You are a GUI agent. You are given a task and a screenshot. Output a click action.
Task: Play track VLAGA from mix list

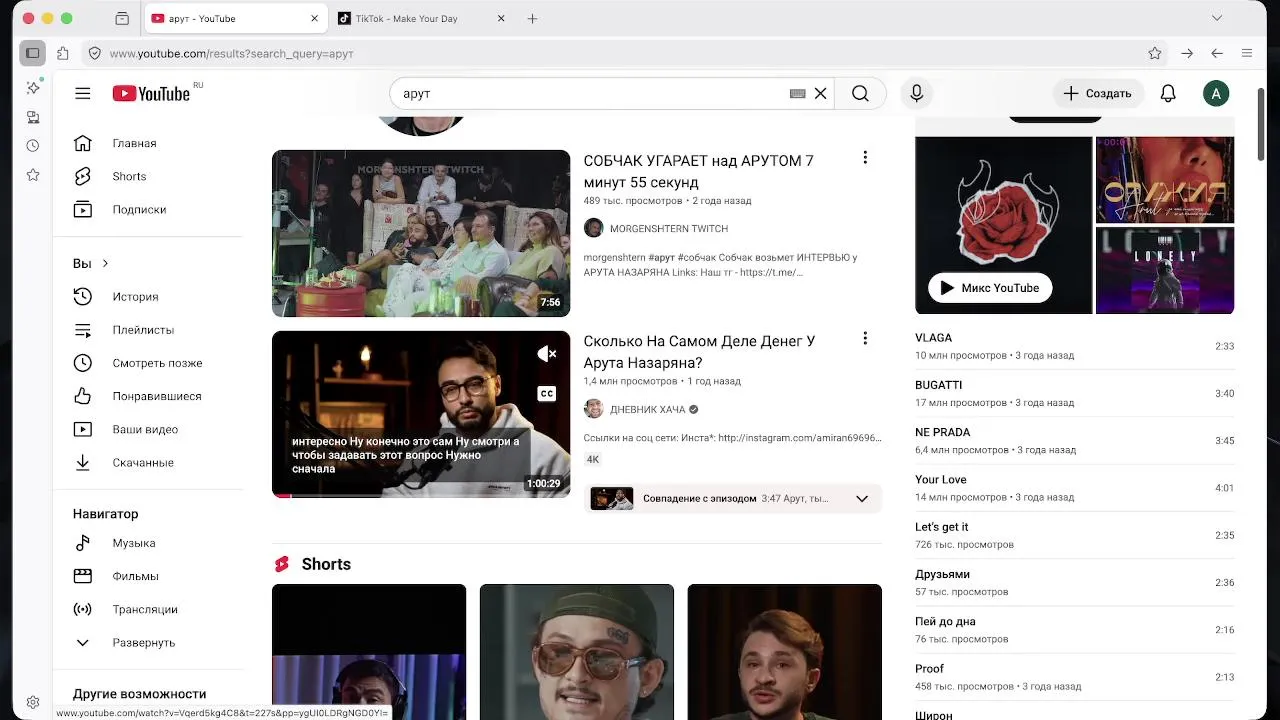pyautogui.click(x=1074, y=346)
